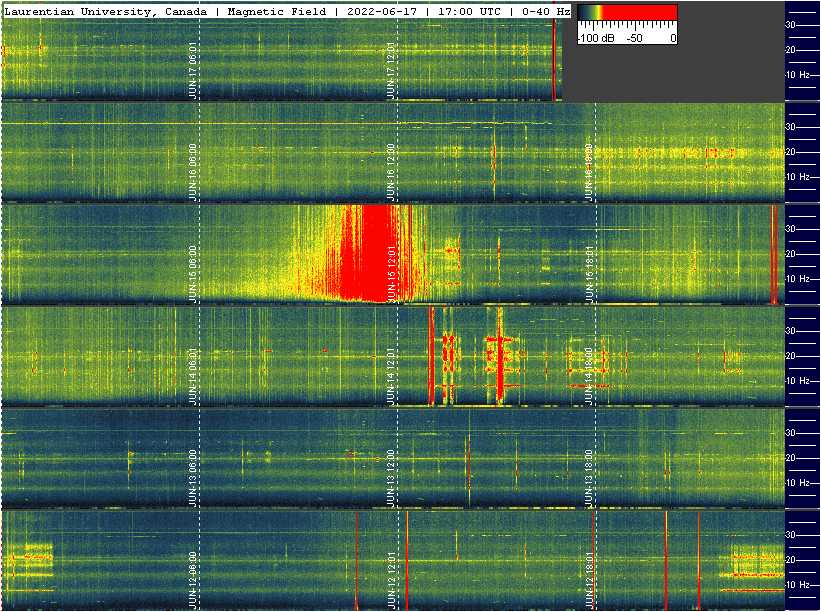Image resolution: width=821 pixels, height=612 pixels.
Task: Click the -50 label on the color legend
Action: (634, 38)
